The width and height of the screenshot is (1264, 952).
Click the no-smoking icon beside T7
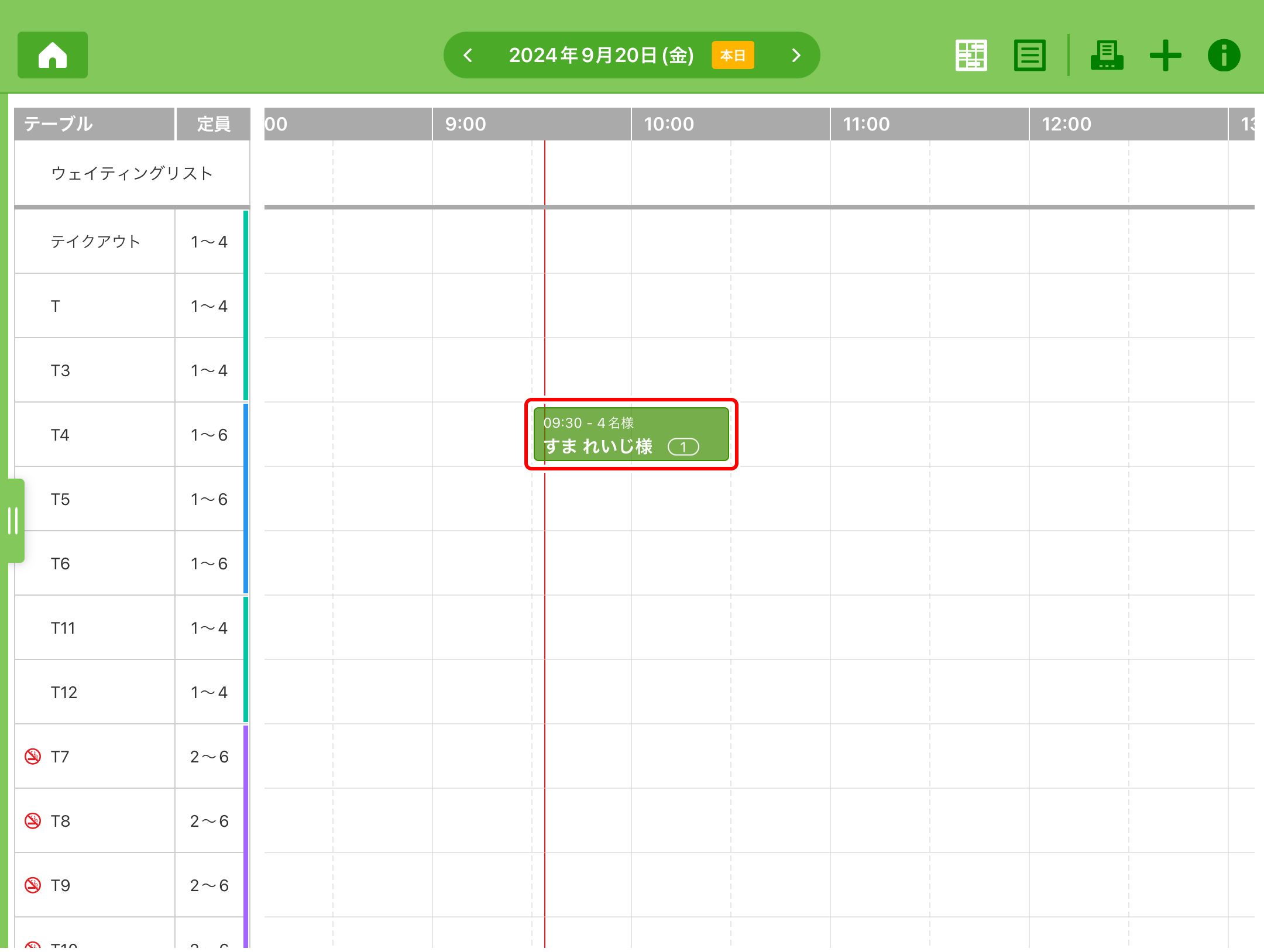(x=33, y=757)
